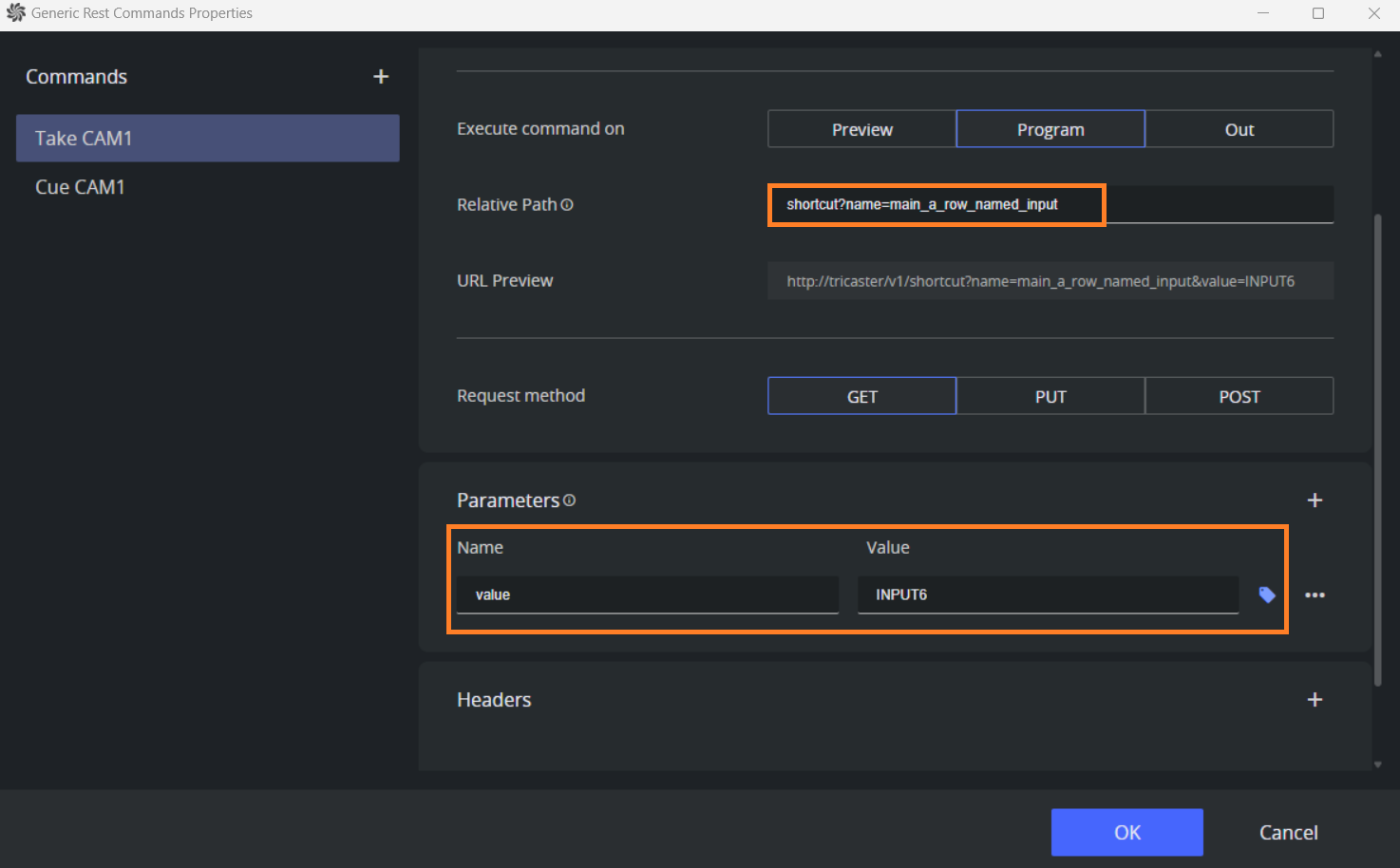Set execute command on Preview

tap(861, 129)
